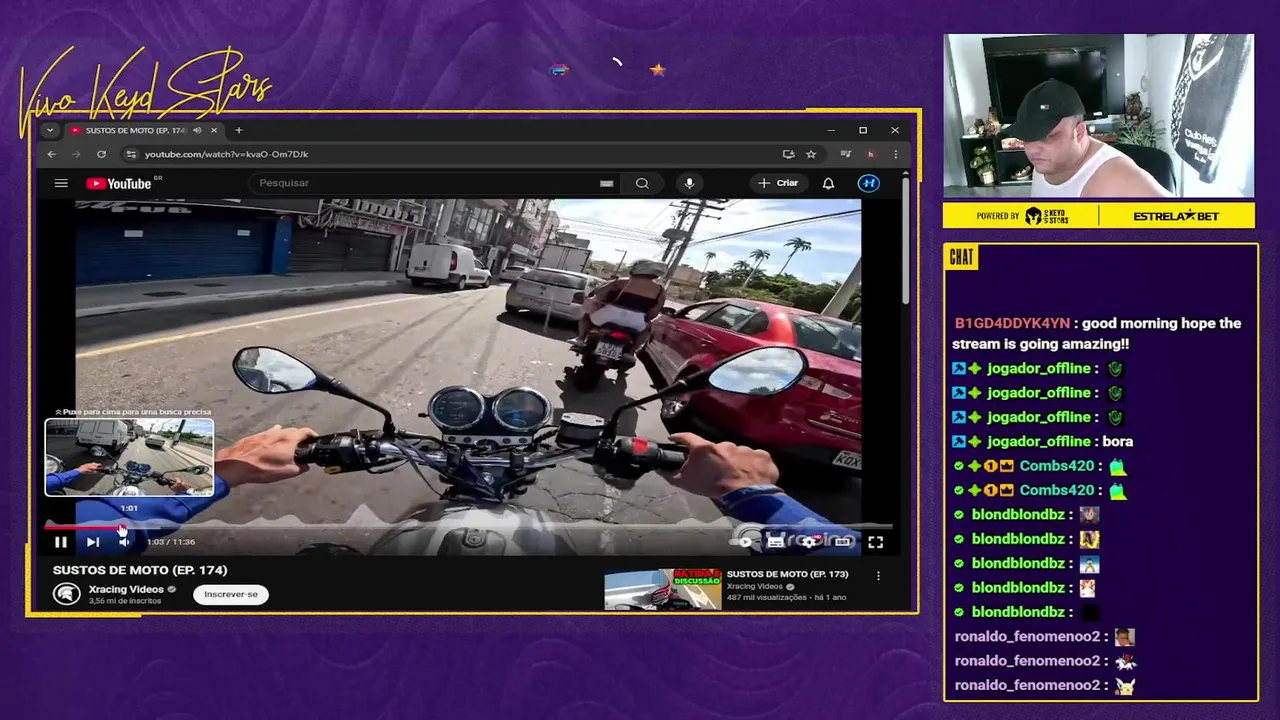This screenshot has height=720, width=1280.
Task: Click the video progress bar
Action: [468, 525]
